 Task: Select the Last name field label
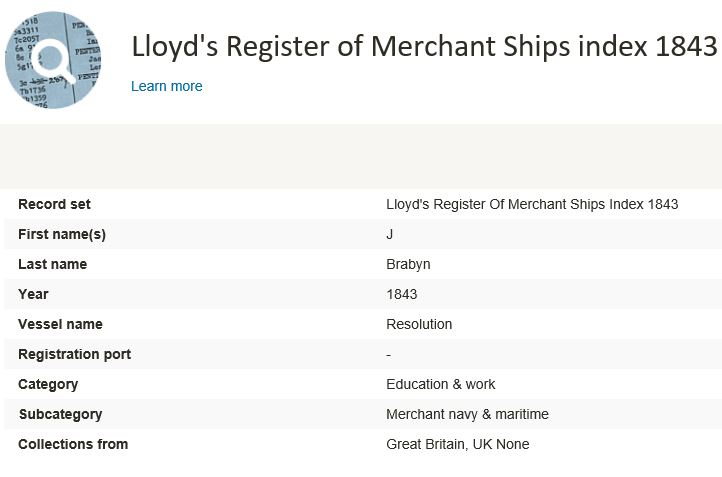tap(52, 264)
